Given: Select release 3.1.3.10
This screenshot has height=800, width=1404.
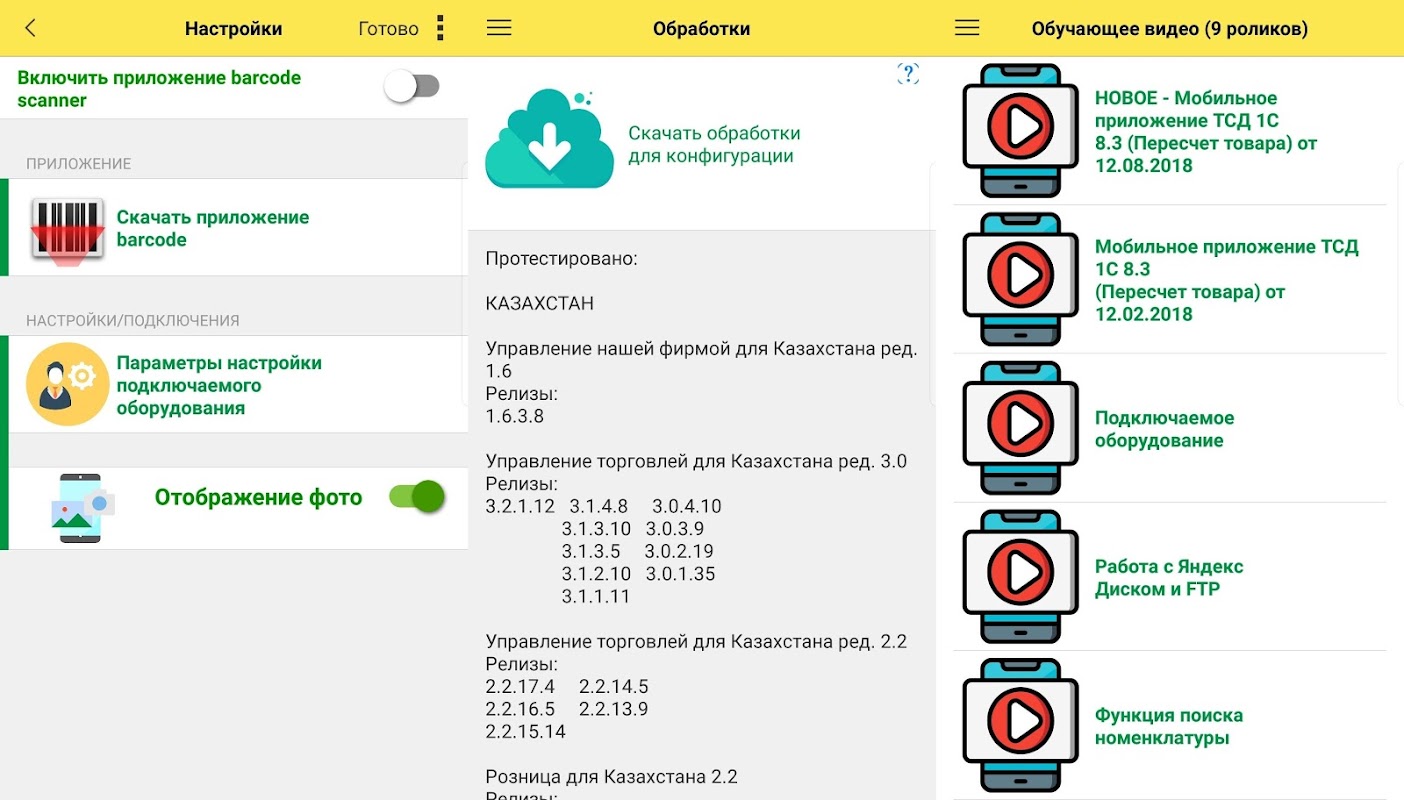Looking at the screenshot, I should click(597, 529).
